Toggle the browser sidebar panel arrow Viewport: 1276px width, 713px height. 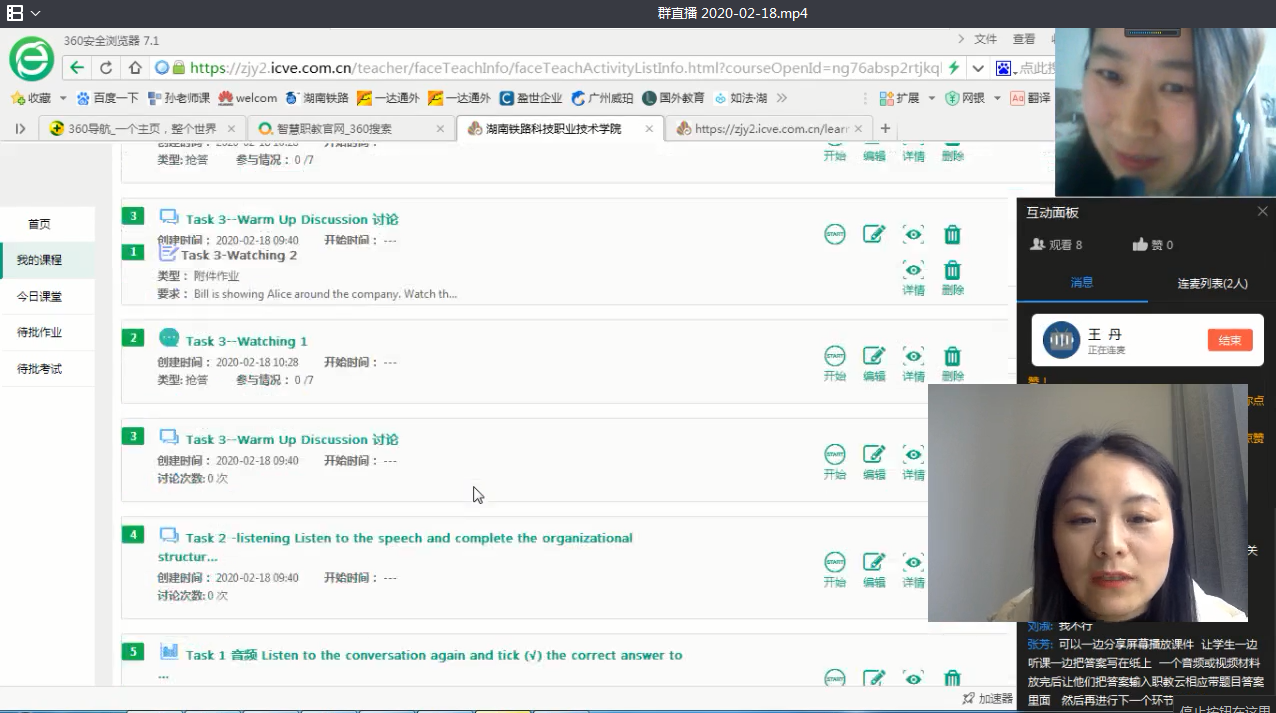coord(20,128)
